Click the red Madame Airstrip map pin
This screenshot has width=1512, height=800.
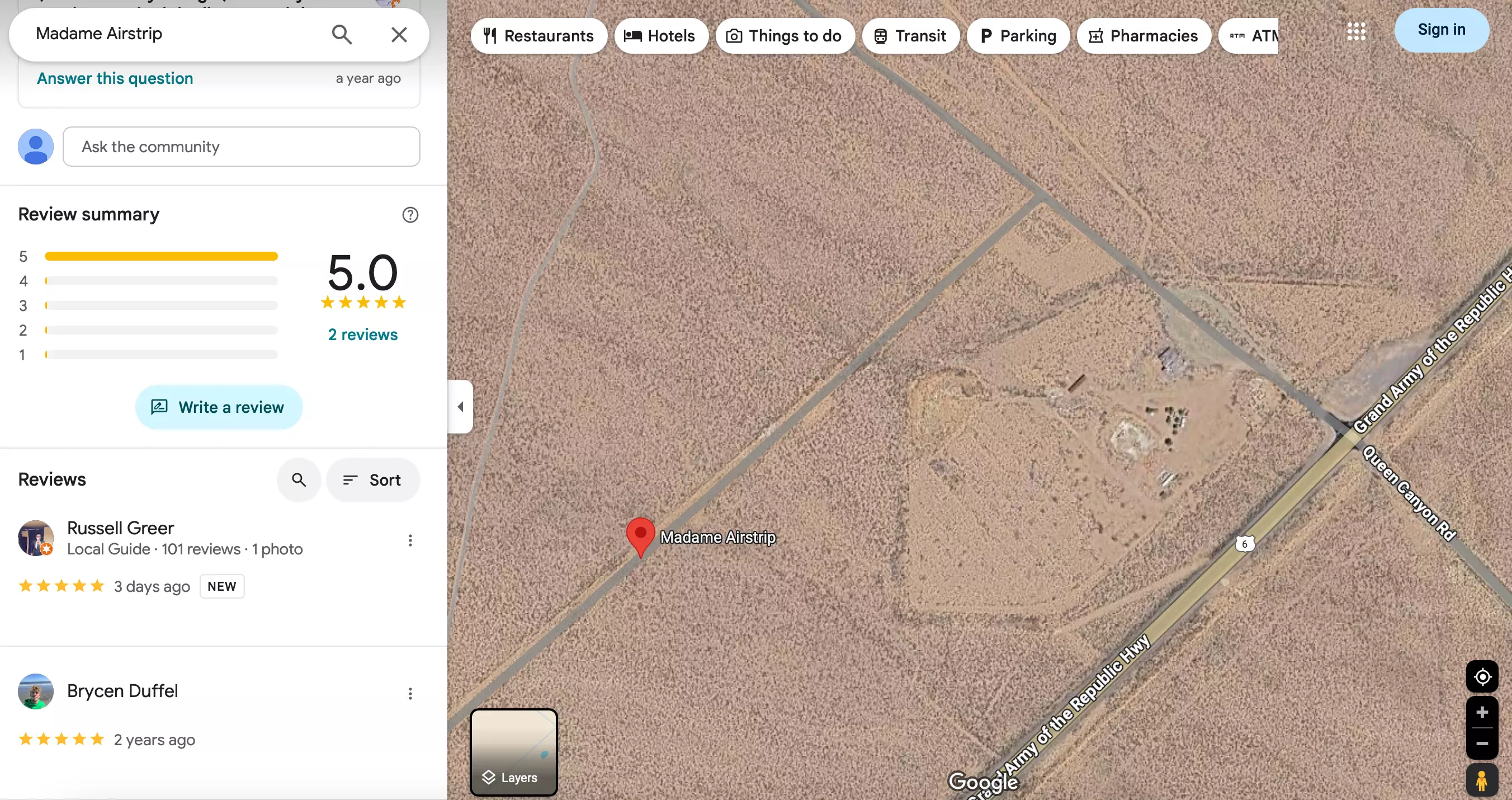[x=640, y=537]
